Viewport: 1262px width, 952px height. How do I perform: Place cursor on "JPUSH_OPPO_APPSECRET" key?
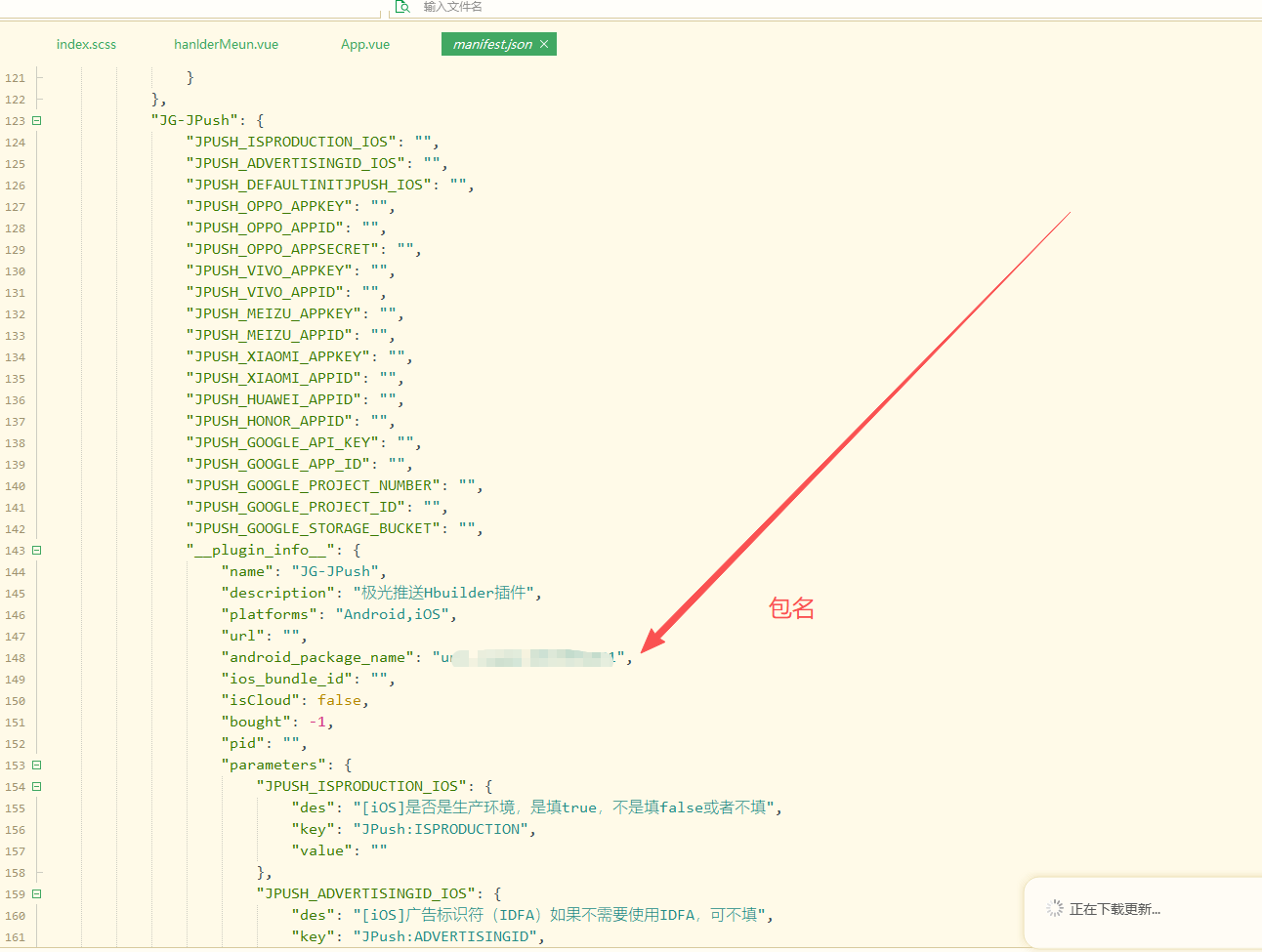282,249
